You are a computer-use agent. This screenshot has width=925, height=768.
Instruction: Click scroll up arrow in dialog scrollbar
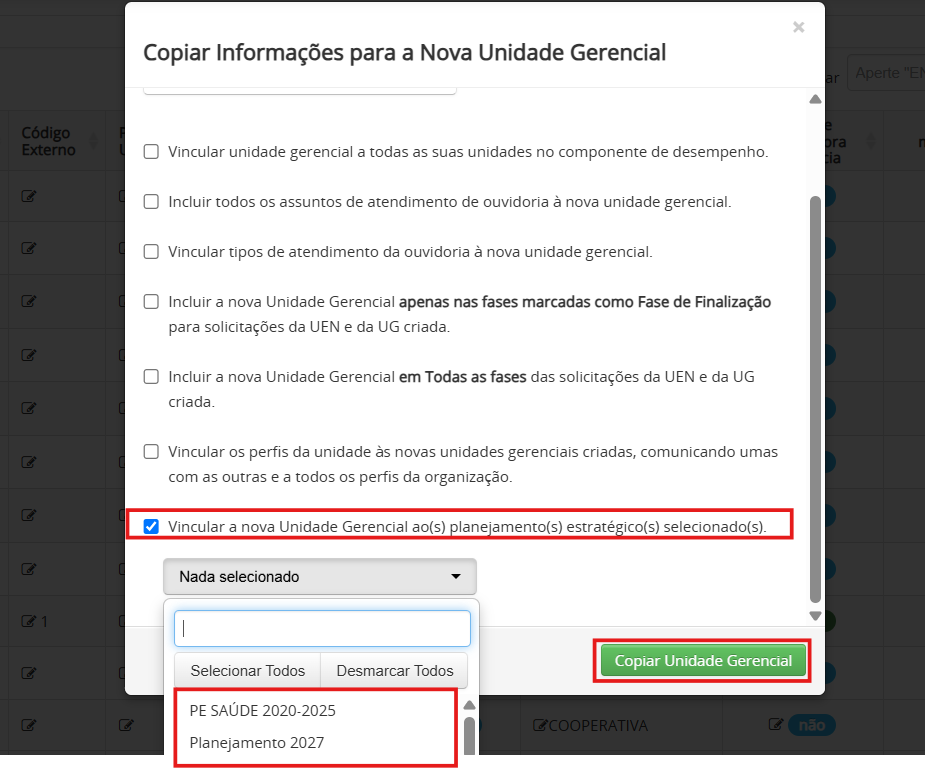point(815,99)
